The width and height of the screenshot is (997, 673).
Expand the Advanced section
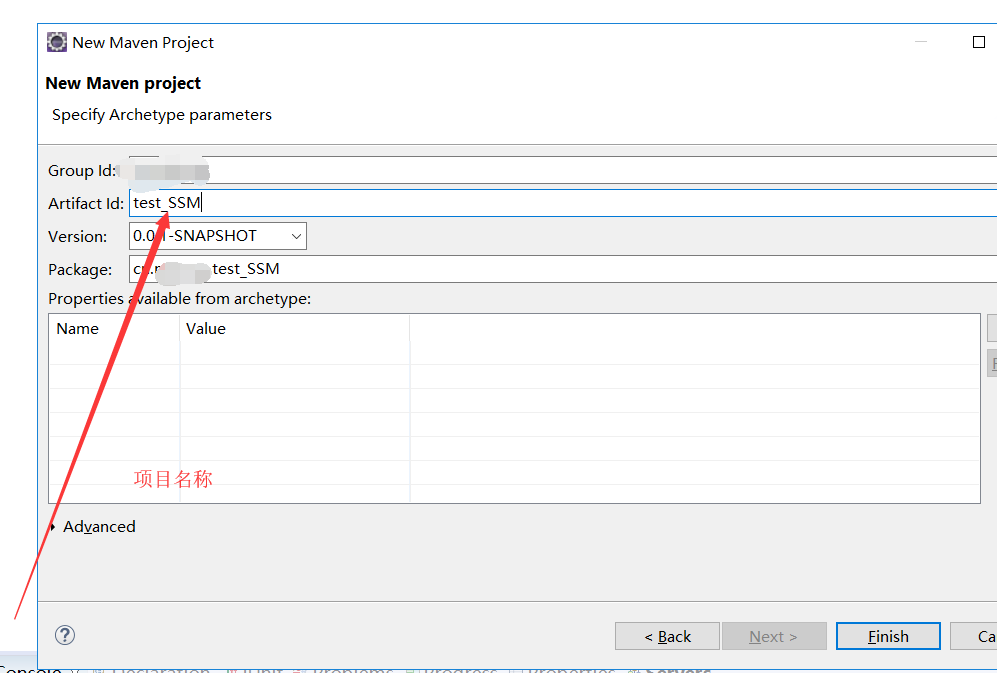point(53,527)
